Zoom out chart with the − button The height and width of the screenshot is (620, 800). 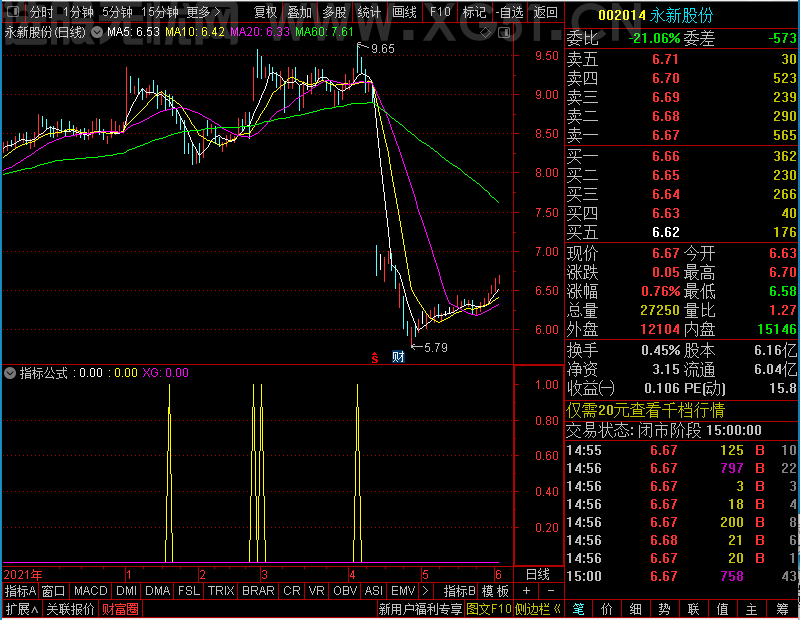pyautogui.click(x=551, y=591)
